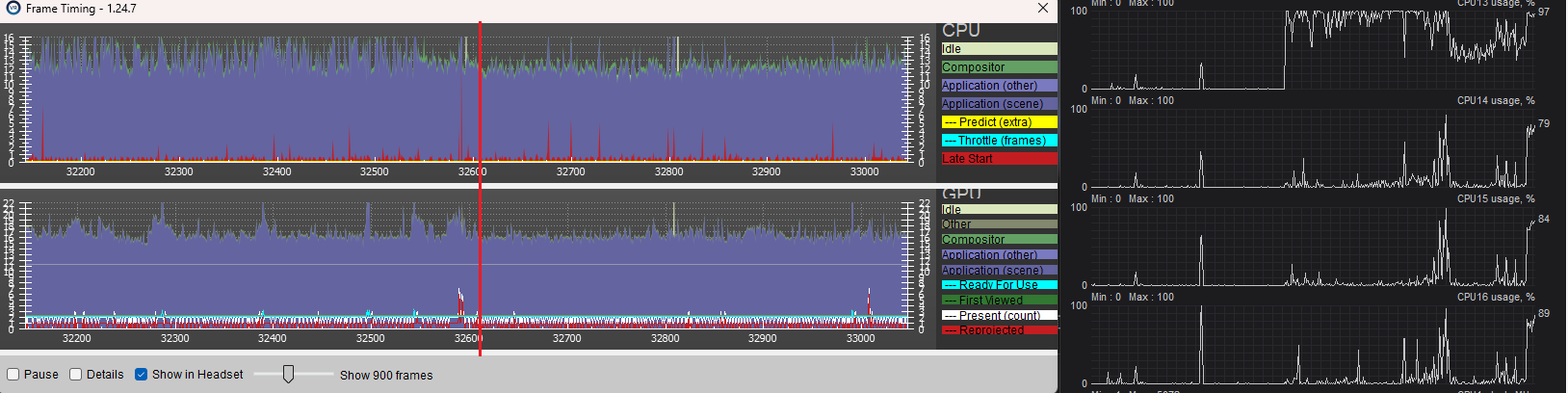Select CPU Application (other) legend entry
Screen dimensions: 1568x393
999,86
